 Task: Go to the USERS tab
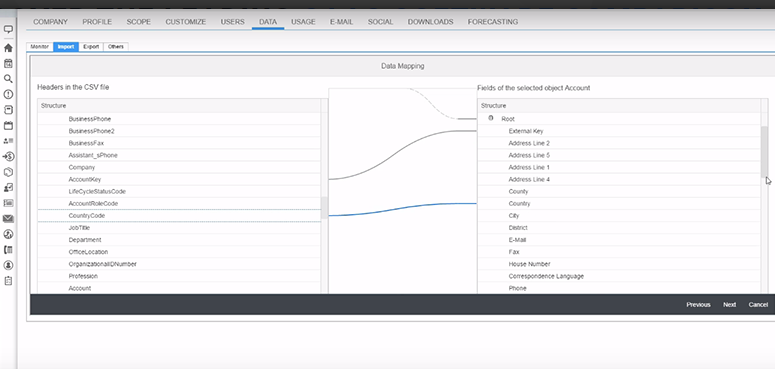232,22
